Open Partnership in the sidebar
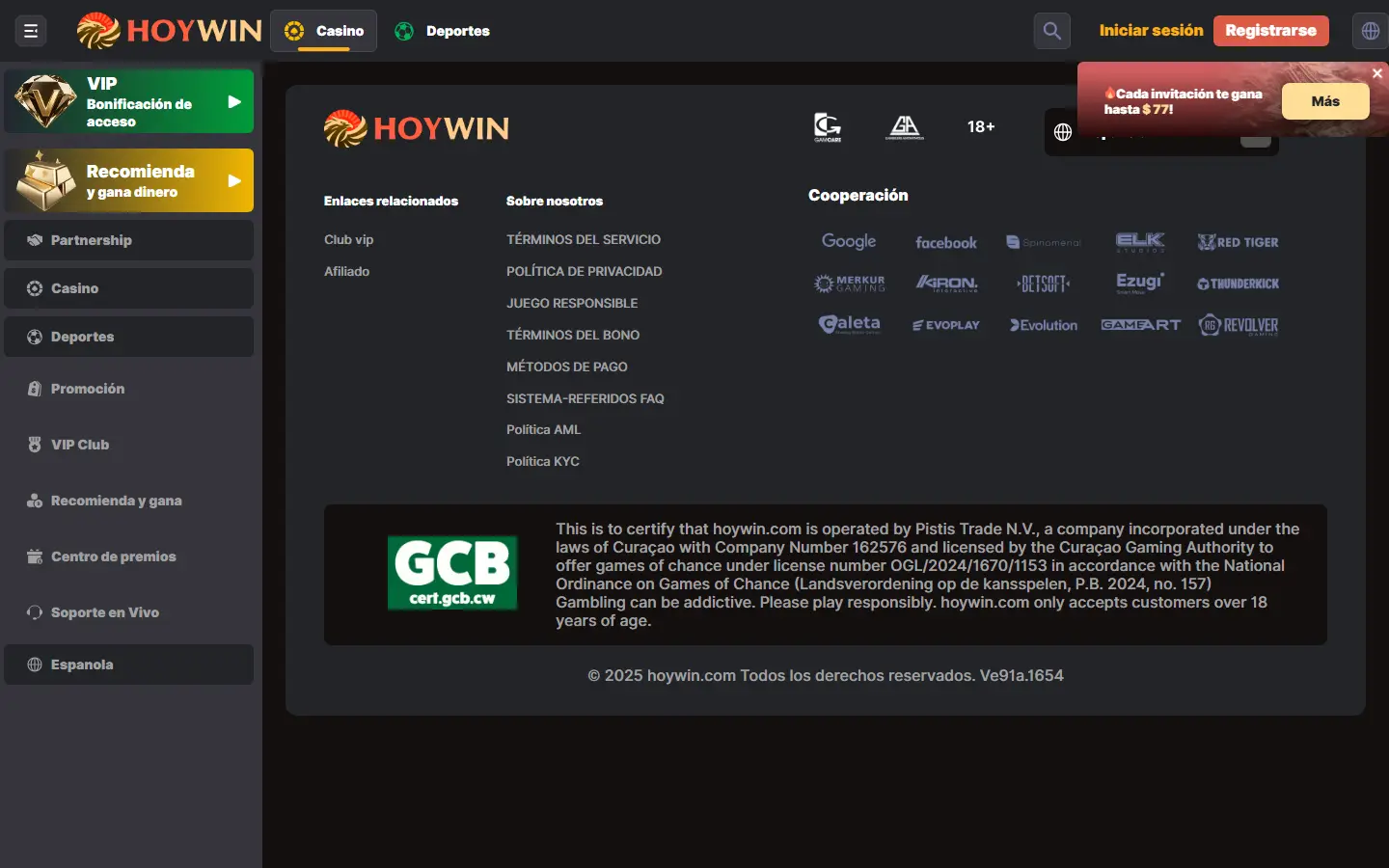 (129, 240)
